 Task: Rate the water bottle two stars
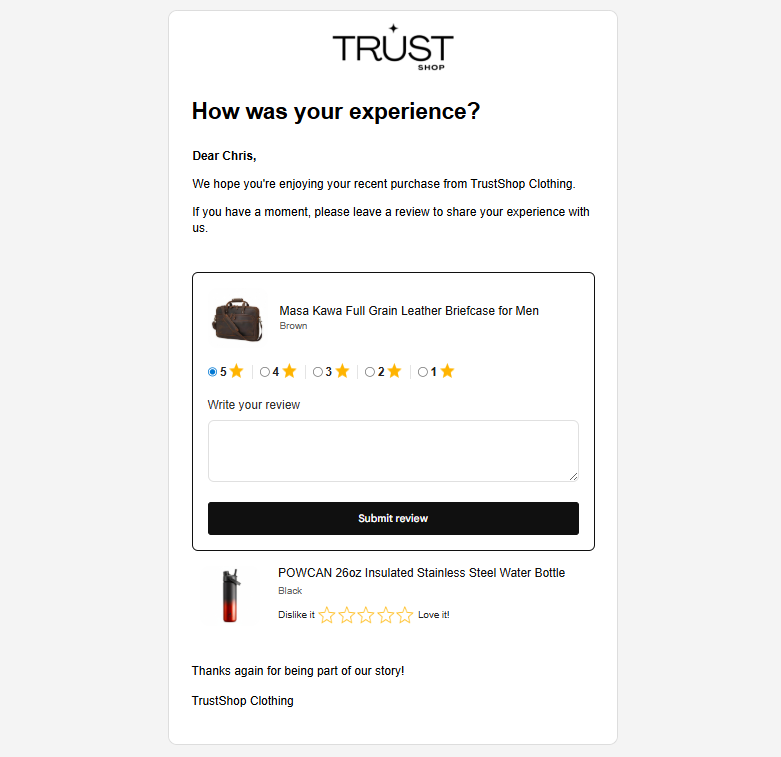[x=346, y=615]
